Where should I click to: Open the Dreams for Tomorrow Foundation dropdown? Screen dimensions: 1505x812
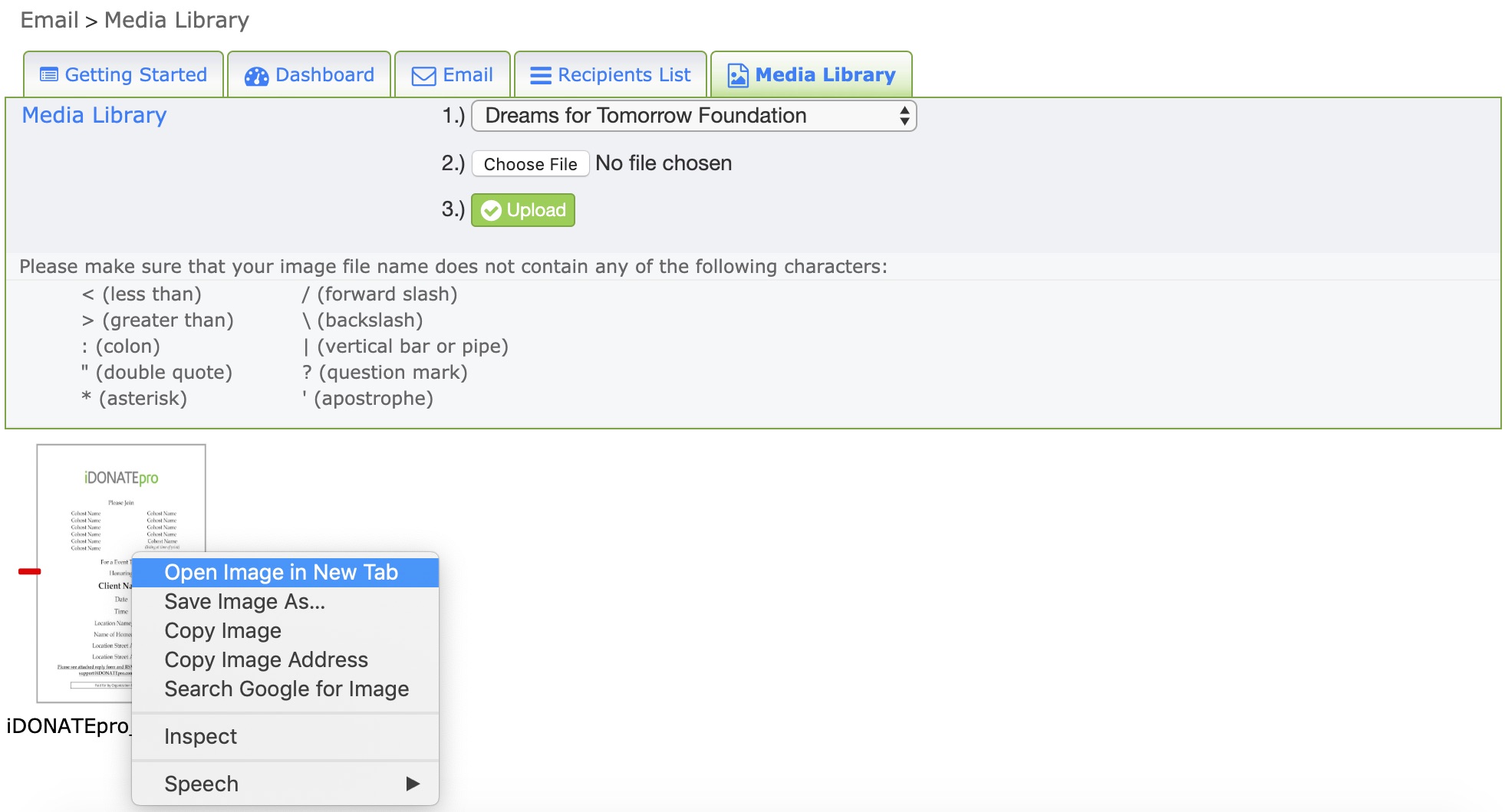pos(694,116)
